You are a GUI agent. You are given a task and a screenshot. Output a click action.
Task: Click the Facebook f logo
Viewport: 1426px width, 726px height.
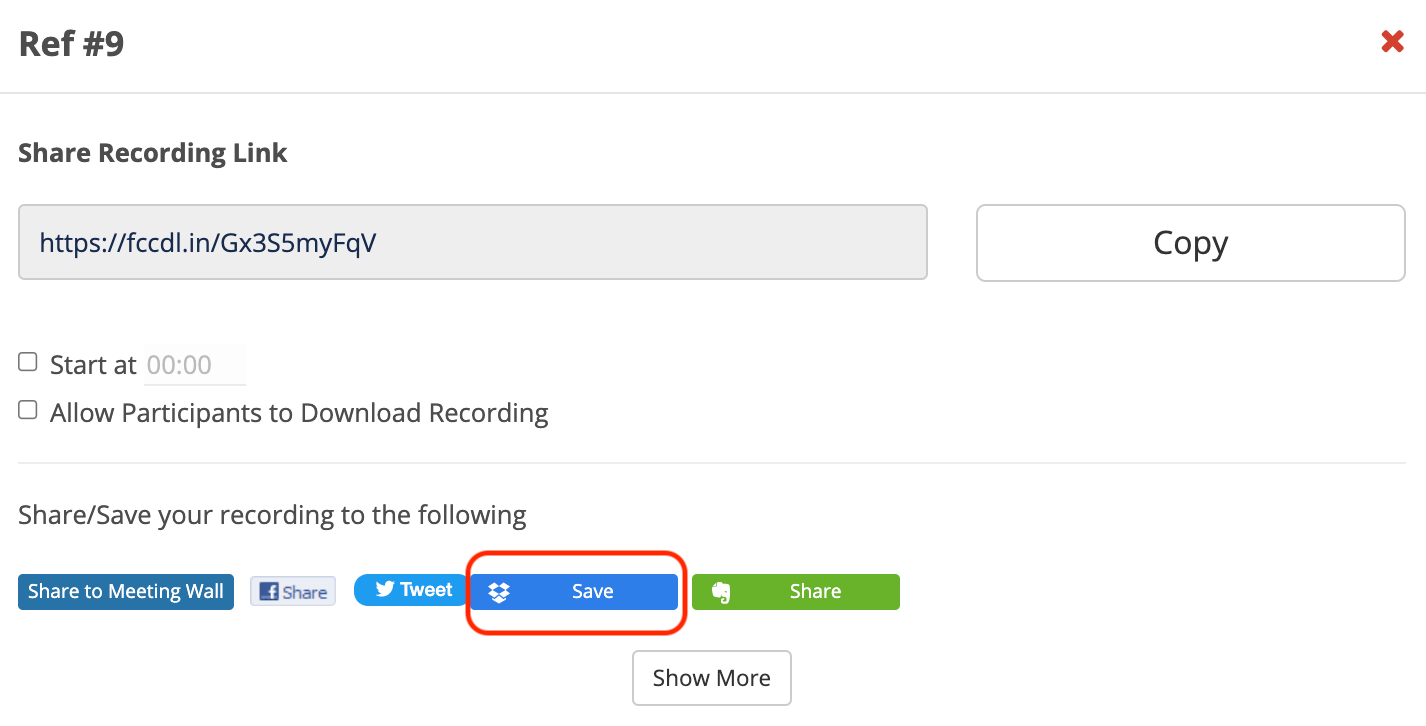(271, 591)
